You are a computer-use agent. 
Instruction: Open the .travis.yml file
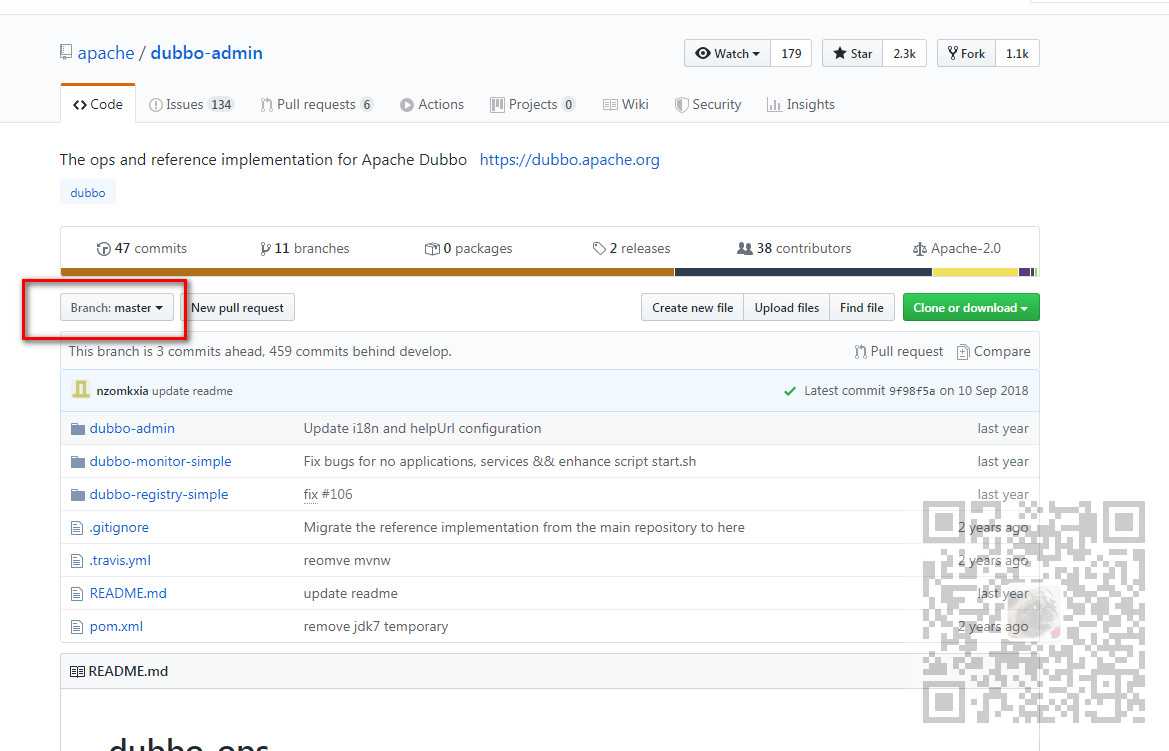(120, 561)
